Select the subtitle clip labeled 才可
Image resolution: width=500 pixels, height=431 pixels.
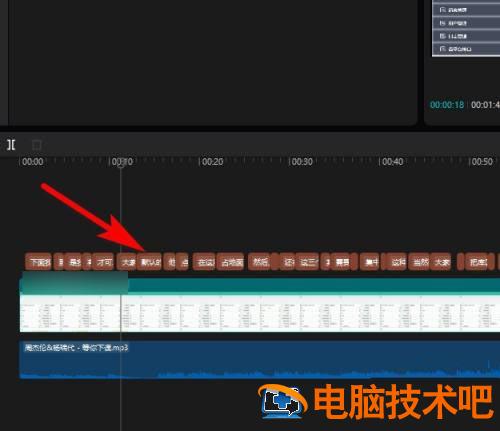(x=104, y=262)
